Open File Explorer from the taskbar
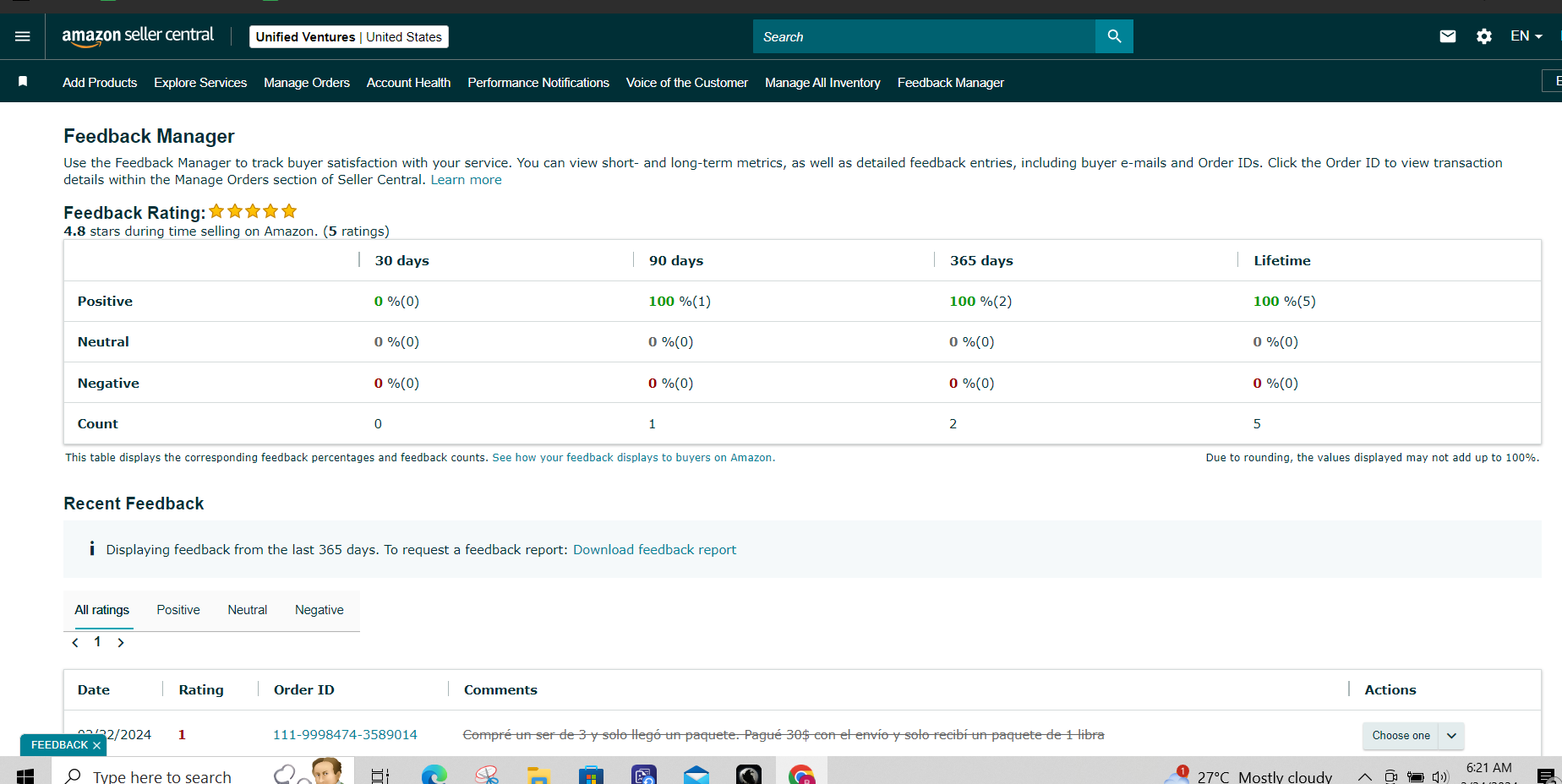Viewport: 1562px width, 784px height. click(x=538, y=775)
